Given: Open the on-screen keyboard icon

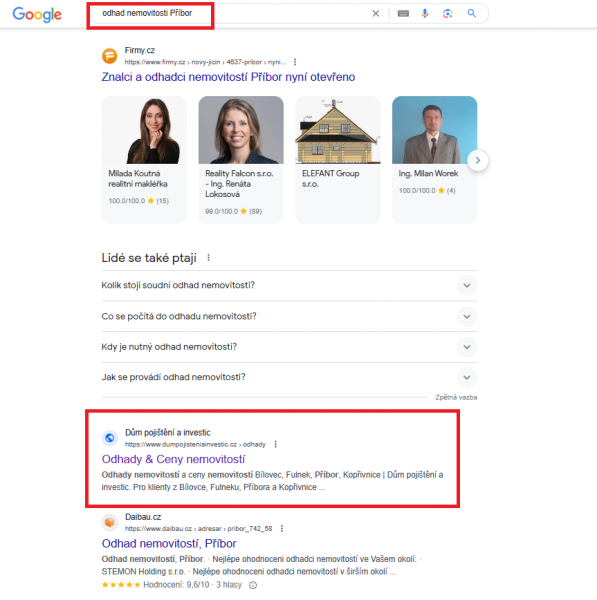Looking at the screenshot, I should click(403, 14).
